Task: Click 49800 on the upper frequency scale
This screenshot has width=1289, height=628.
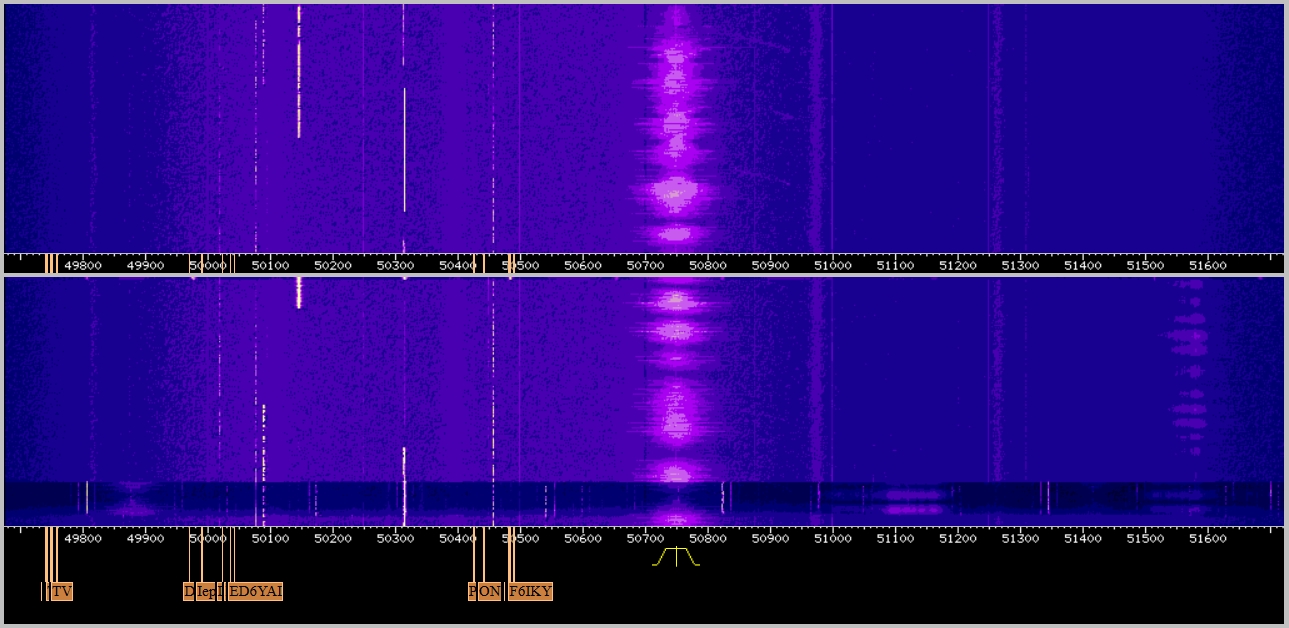Action: pos(83,265)
